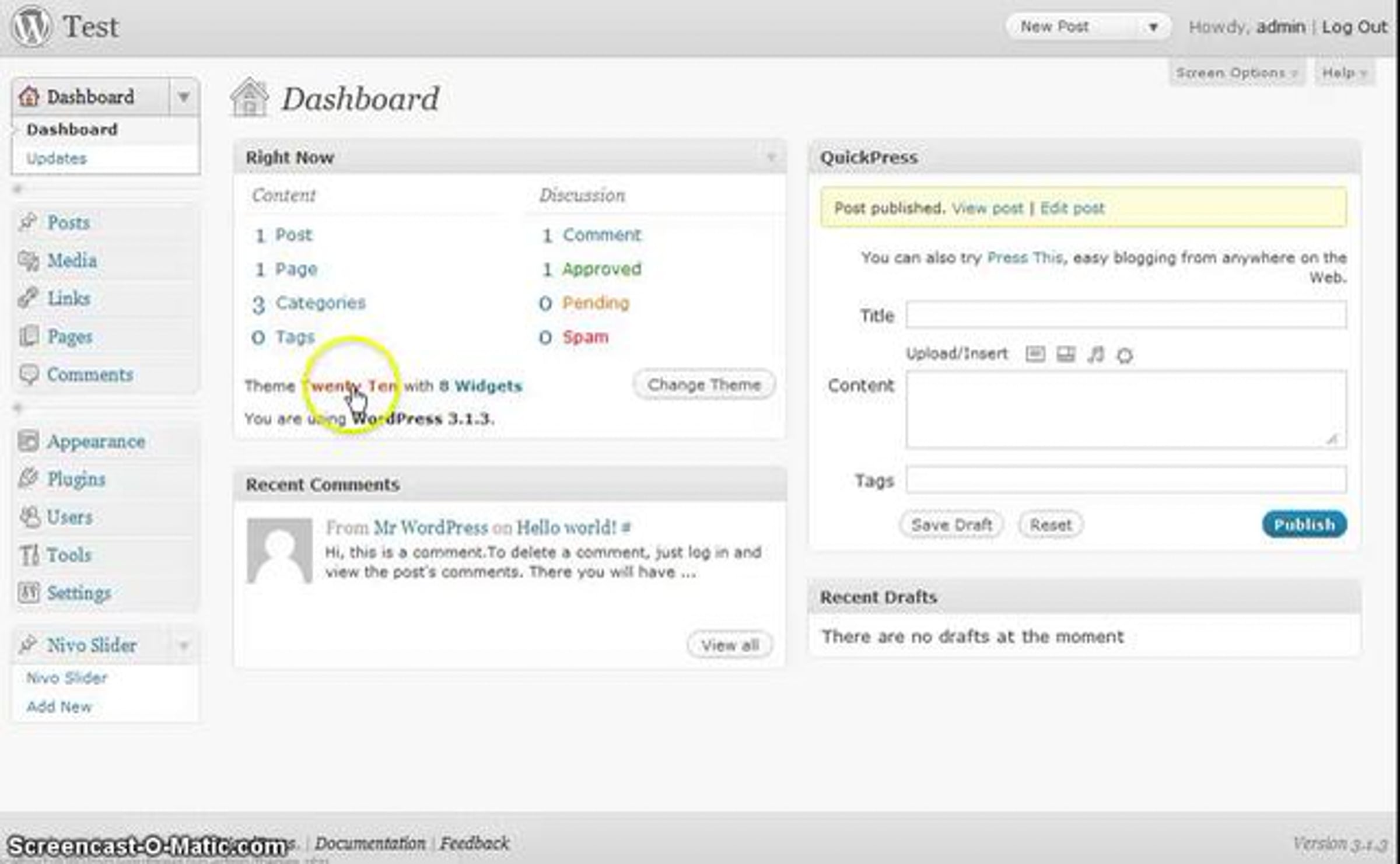The width and height of the screenshot is (1400, 864).
Task: Click View all in Recent Comments
Action: point(730,645)
